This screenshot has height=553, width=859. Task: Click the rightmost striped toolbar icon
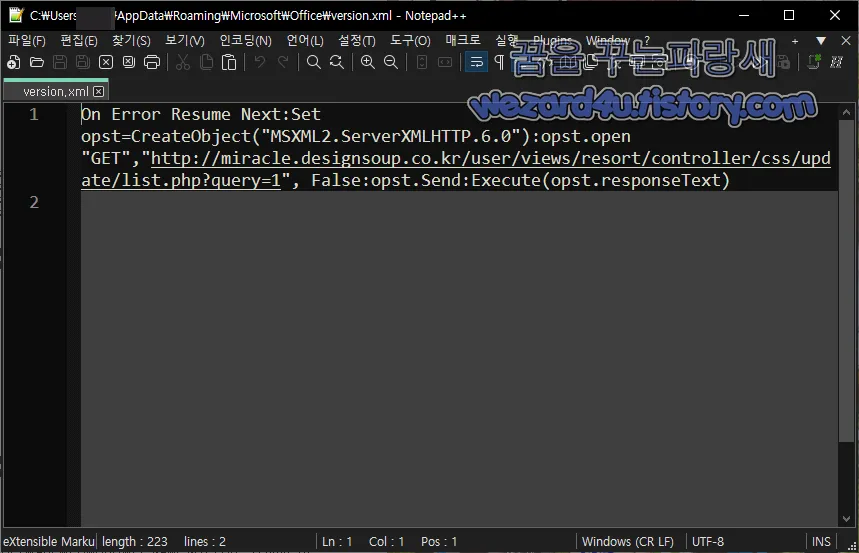tap(837, 62)
